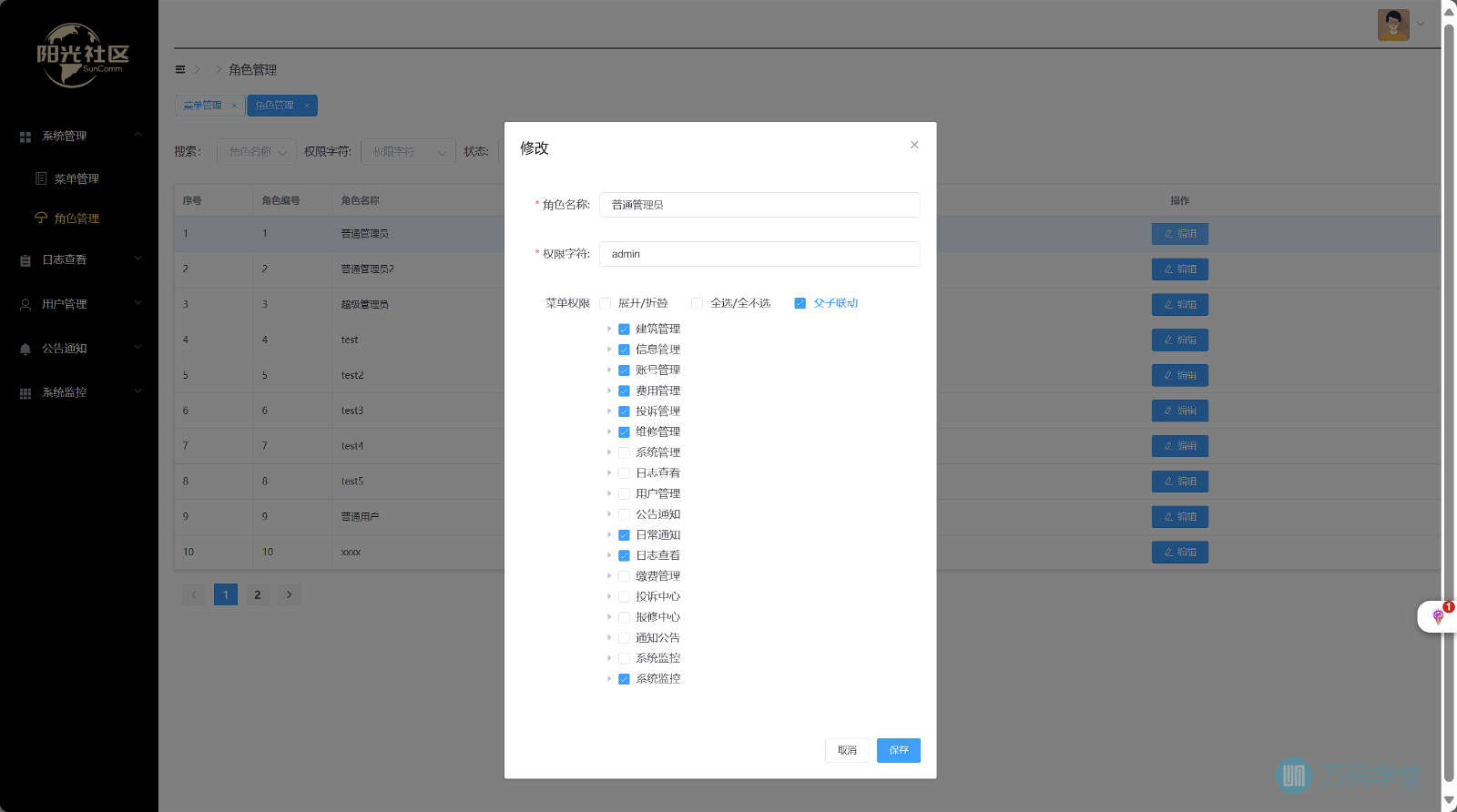This screenshot has height=812, width=1457.
Task: Click 编辑 pencil button for row test3
Action: tap(1180, 411)
